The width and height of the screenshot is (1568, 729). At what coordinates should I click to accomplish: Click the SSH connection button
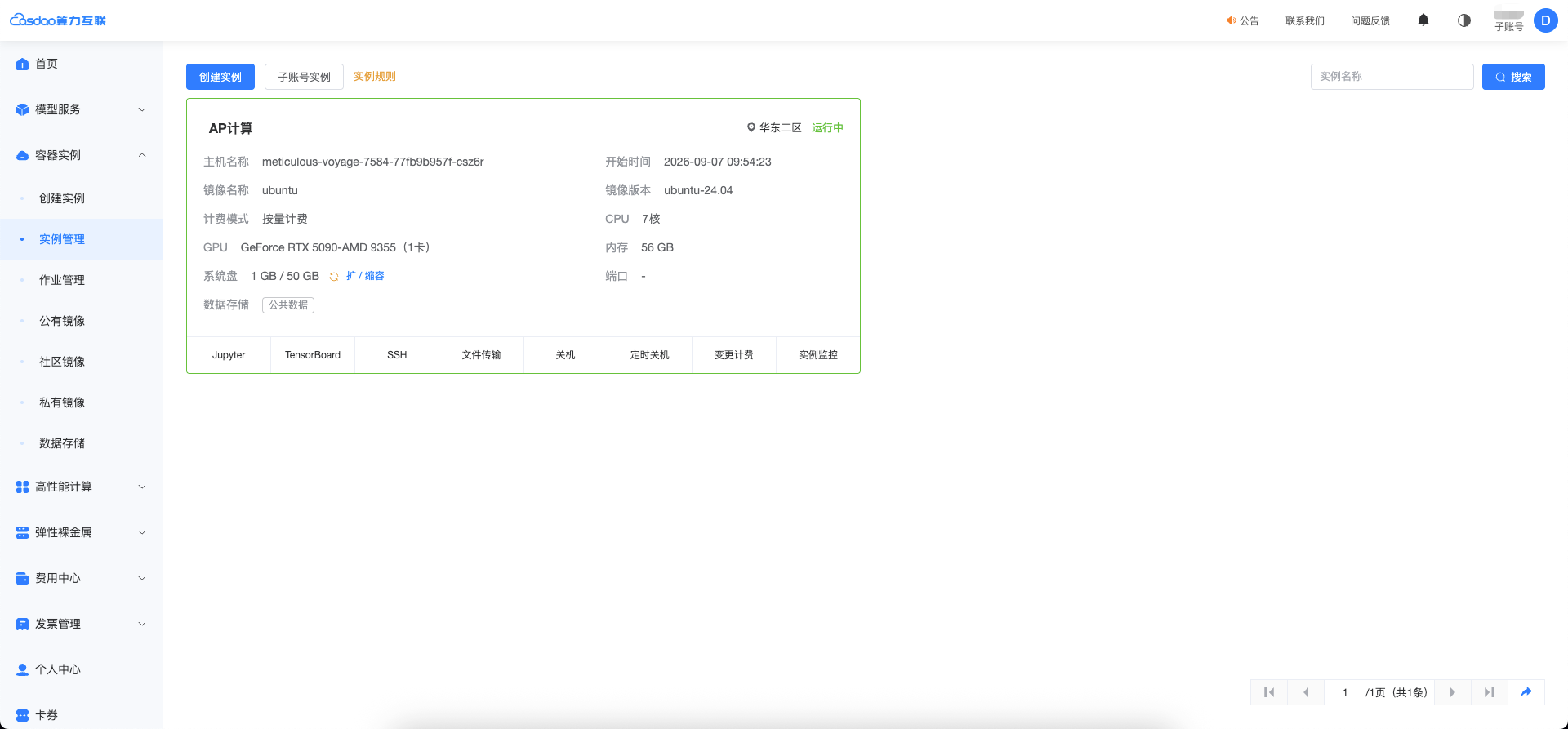[x=397, y=355]
